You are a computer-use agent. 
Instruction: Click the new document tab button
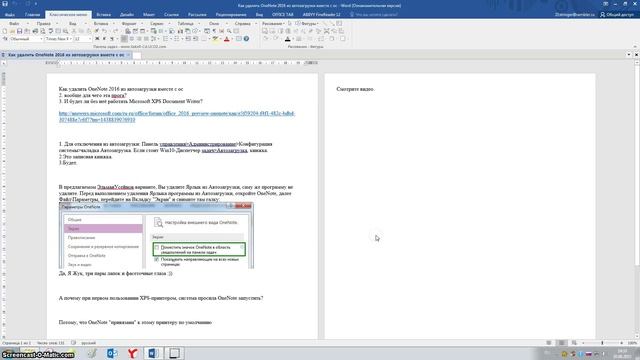[x=137, y=55]
